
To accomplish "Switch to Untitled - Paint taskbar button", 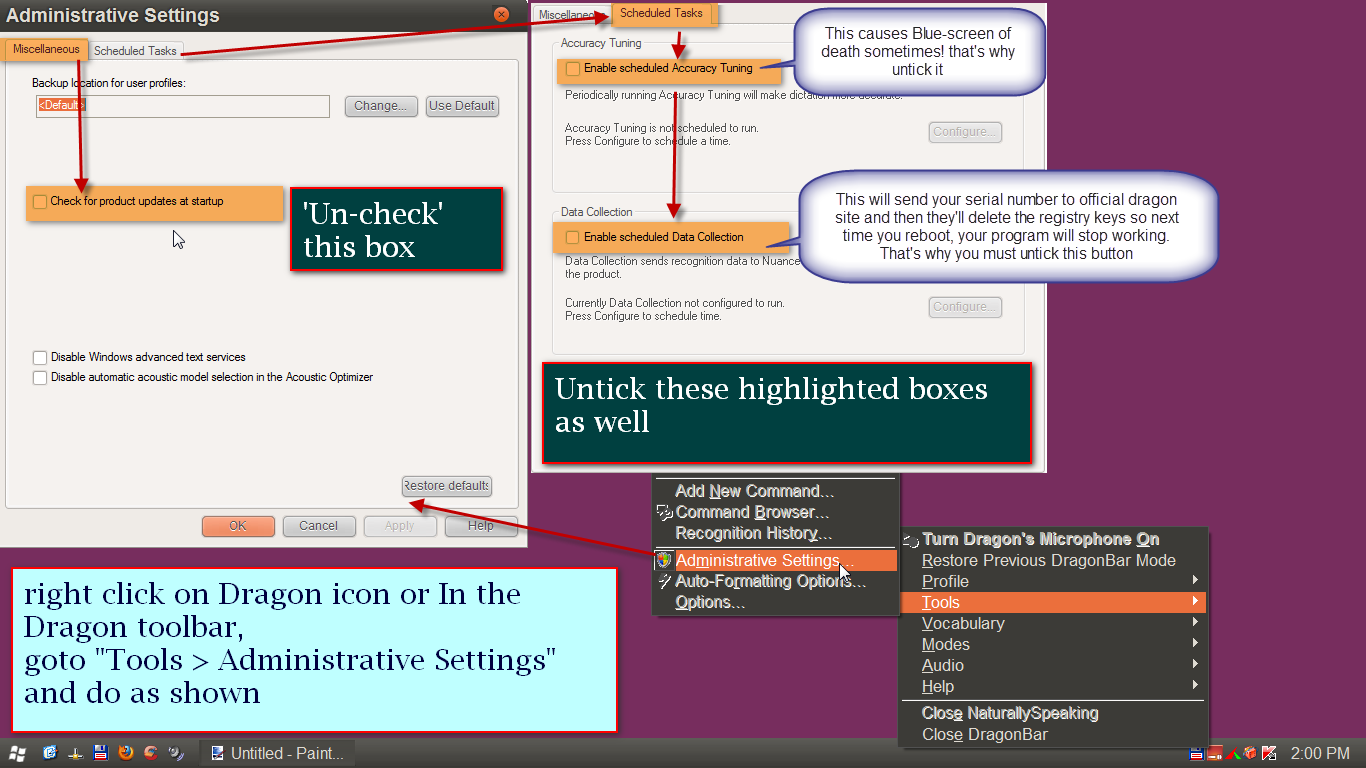I will 277,753.
